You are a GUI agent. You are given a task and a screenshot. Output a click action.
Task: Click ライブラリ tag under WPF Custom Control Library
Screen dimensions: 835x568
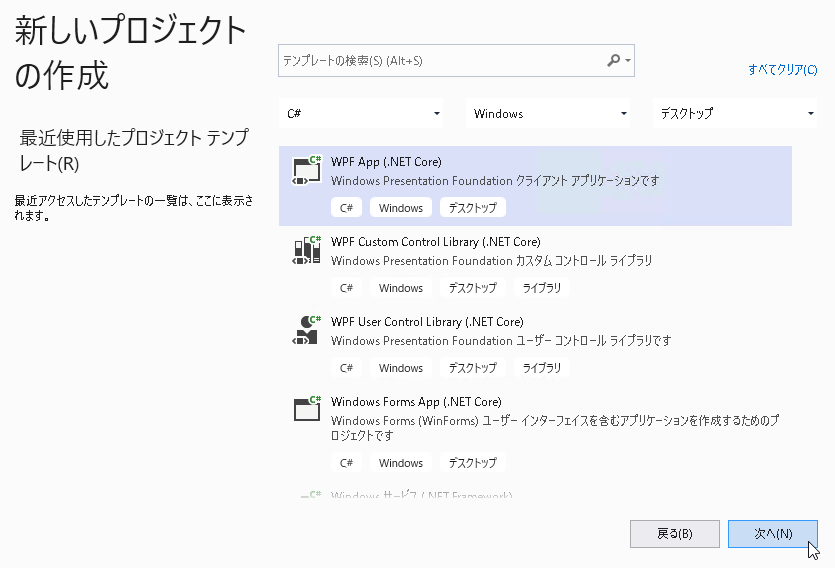pos(542,288)
